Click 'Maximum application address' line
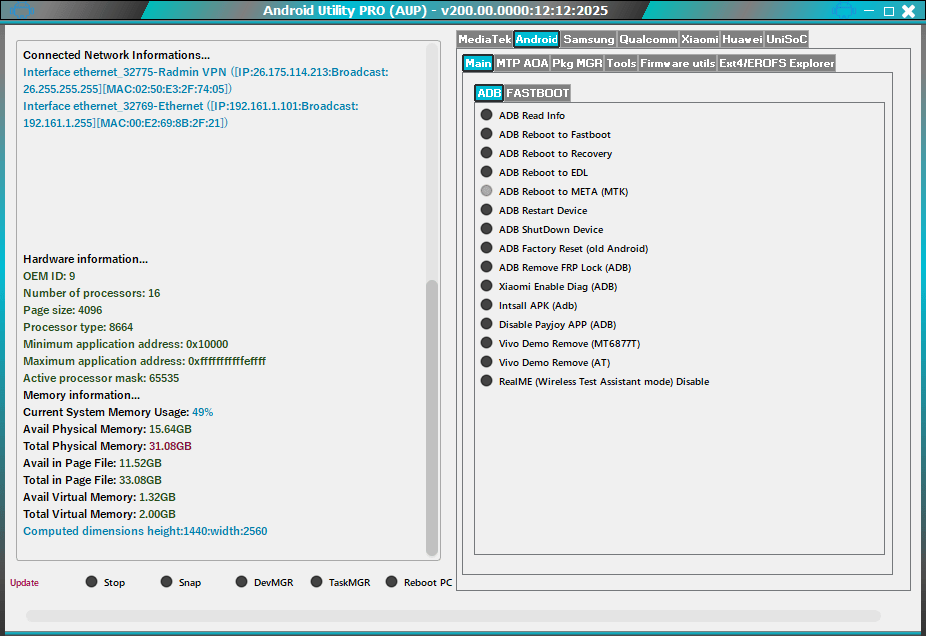The image size is (926, 636). [x=144, y=361]
